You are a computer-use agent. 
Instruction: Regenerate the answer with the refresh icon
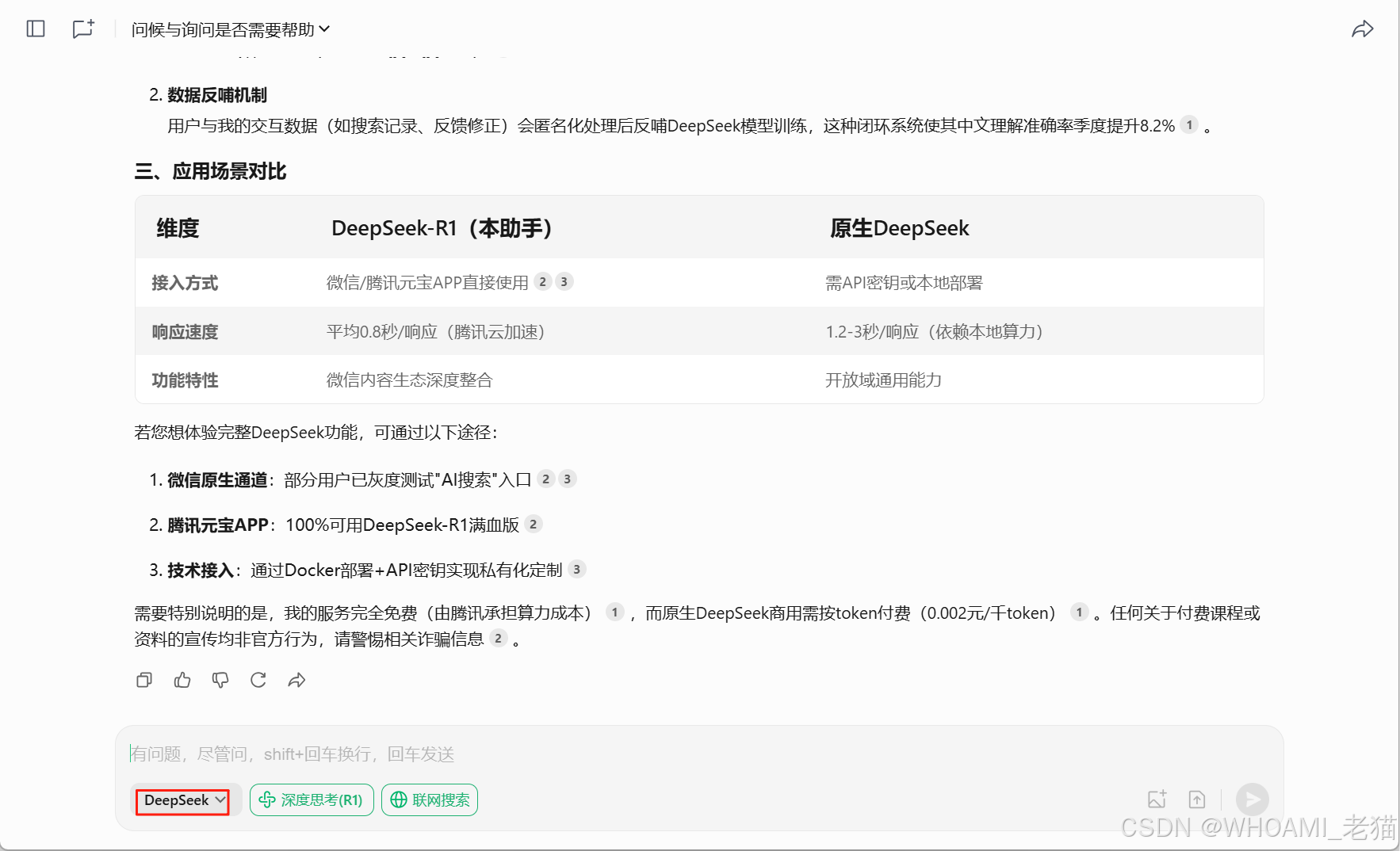click(258, 680)
